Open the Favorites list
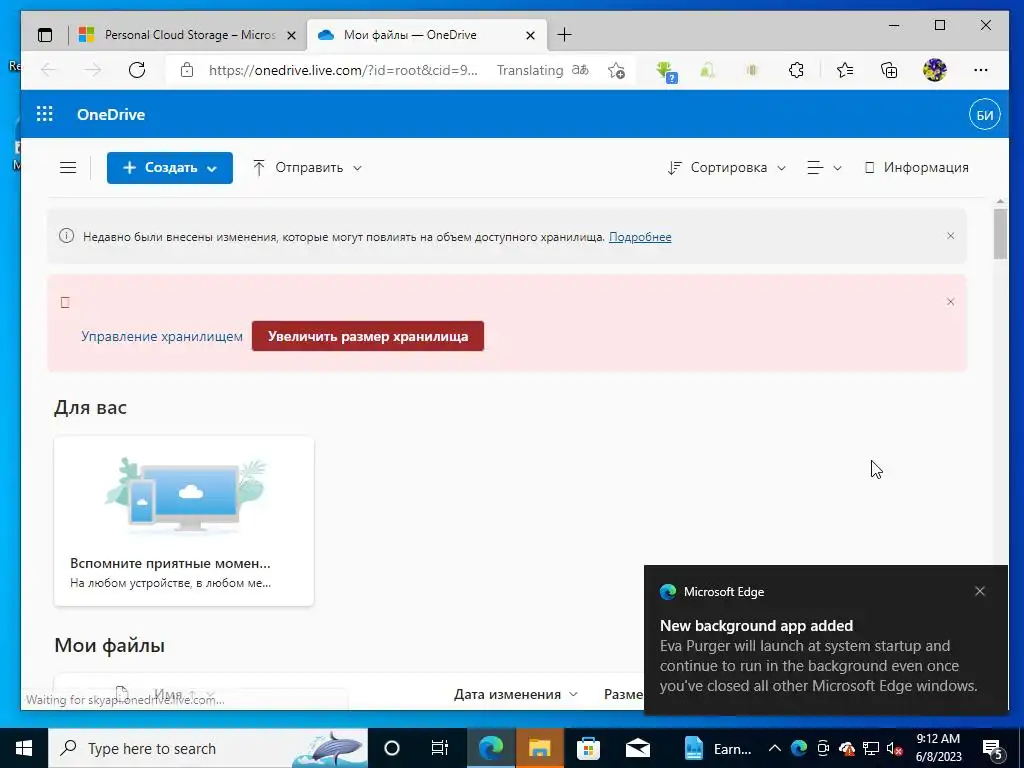This screenshot has height=768, width=1024. tap(844, 70)
